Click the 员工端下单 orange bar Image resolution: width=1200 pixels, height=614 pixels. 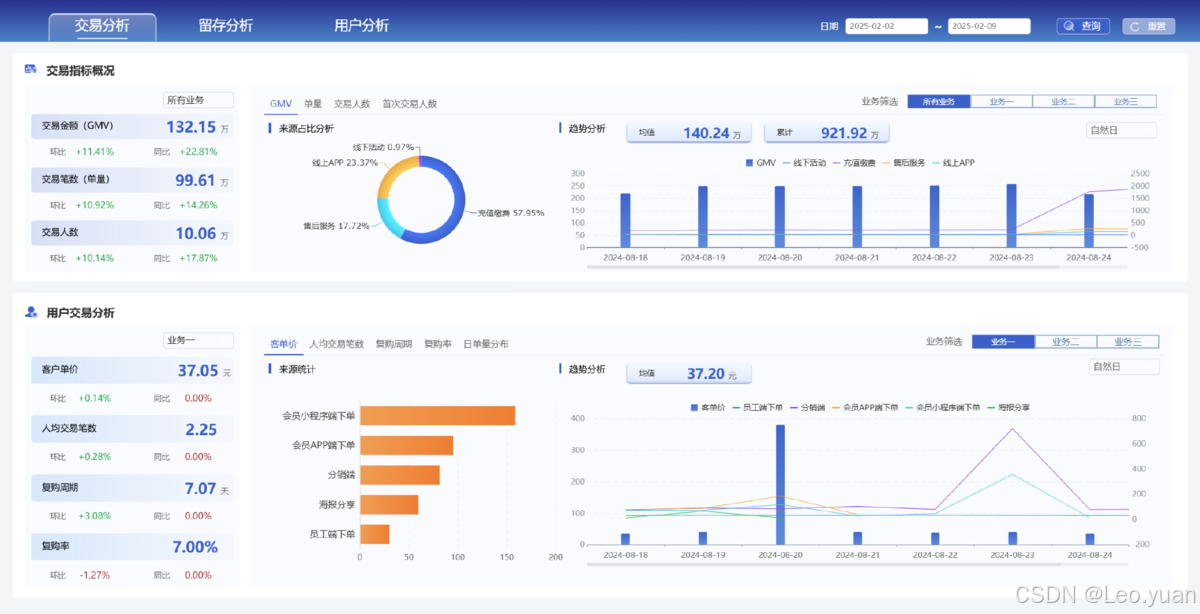click(375, 534)
